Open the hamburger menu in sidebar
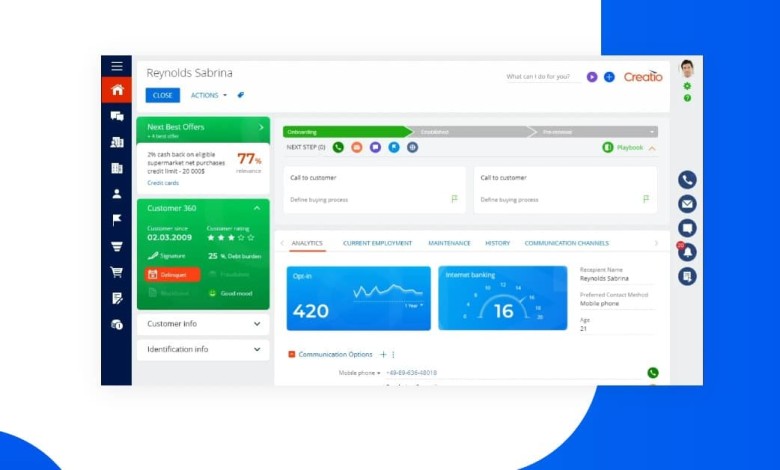Image resolution: width=780 pixels, height=470 pixels. tap(117, 66)
